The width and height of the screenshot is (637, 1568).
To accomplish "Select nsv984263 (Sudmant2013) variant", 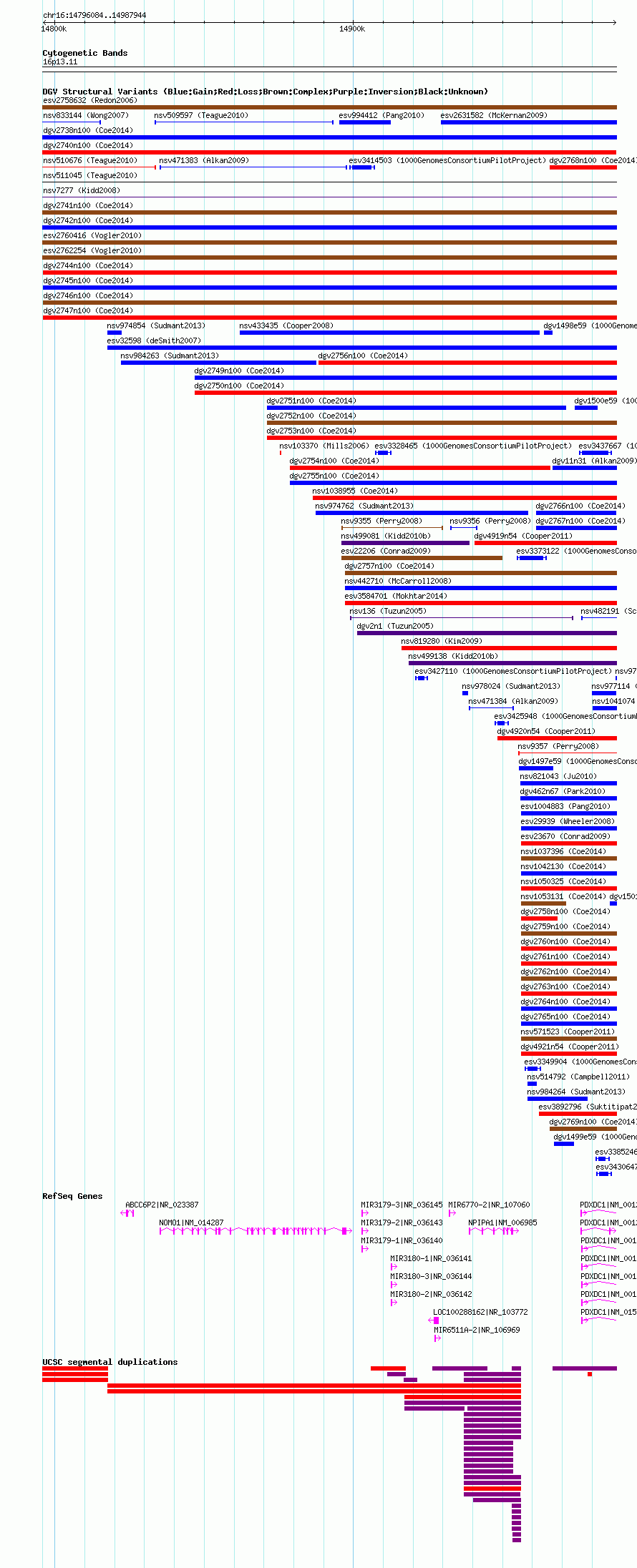I will (x=218, y=363).
